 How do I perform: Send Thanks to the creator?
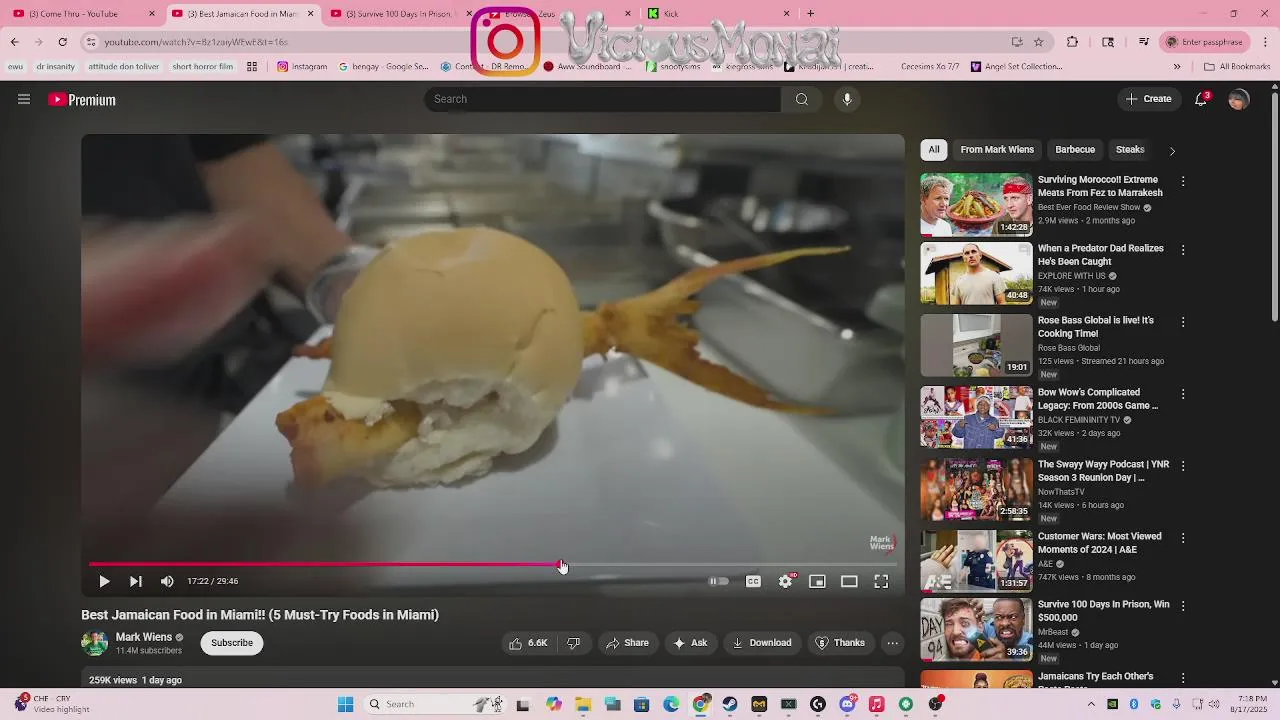[840, 643]
